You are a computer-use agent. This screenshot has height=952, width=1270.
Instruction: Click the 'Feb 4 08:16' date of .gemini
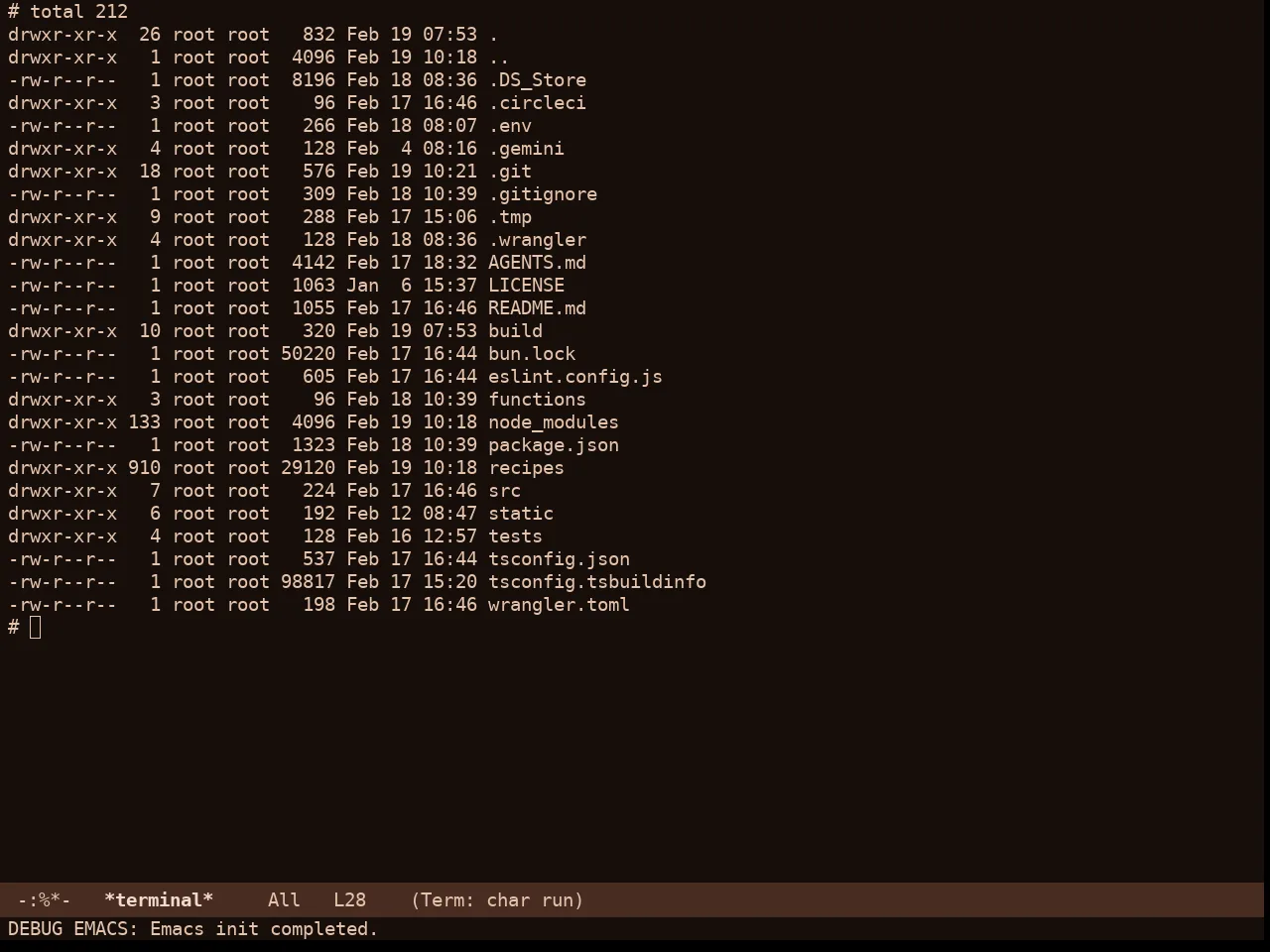tap(412, 149)
